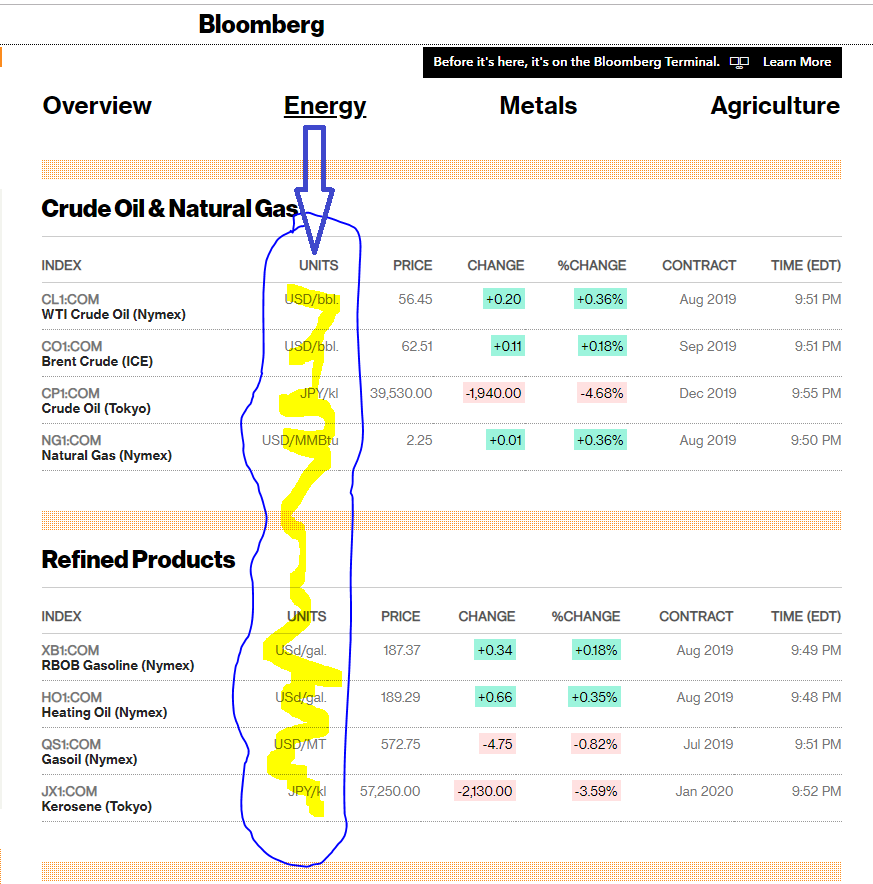Open the Brent Crude (ICE) link
The width and height of the screenshot is (873, 884).
(x=97, y=362)
